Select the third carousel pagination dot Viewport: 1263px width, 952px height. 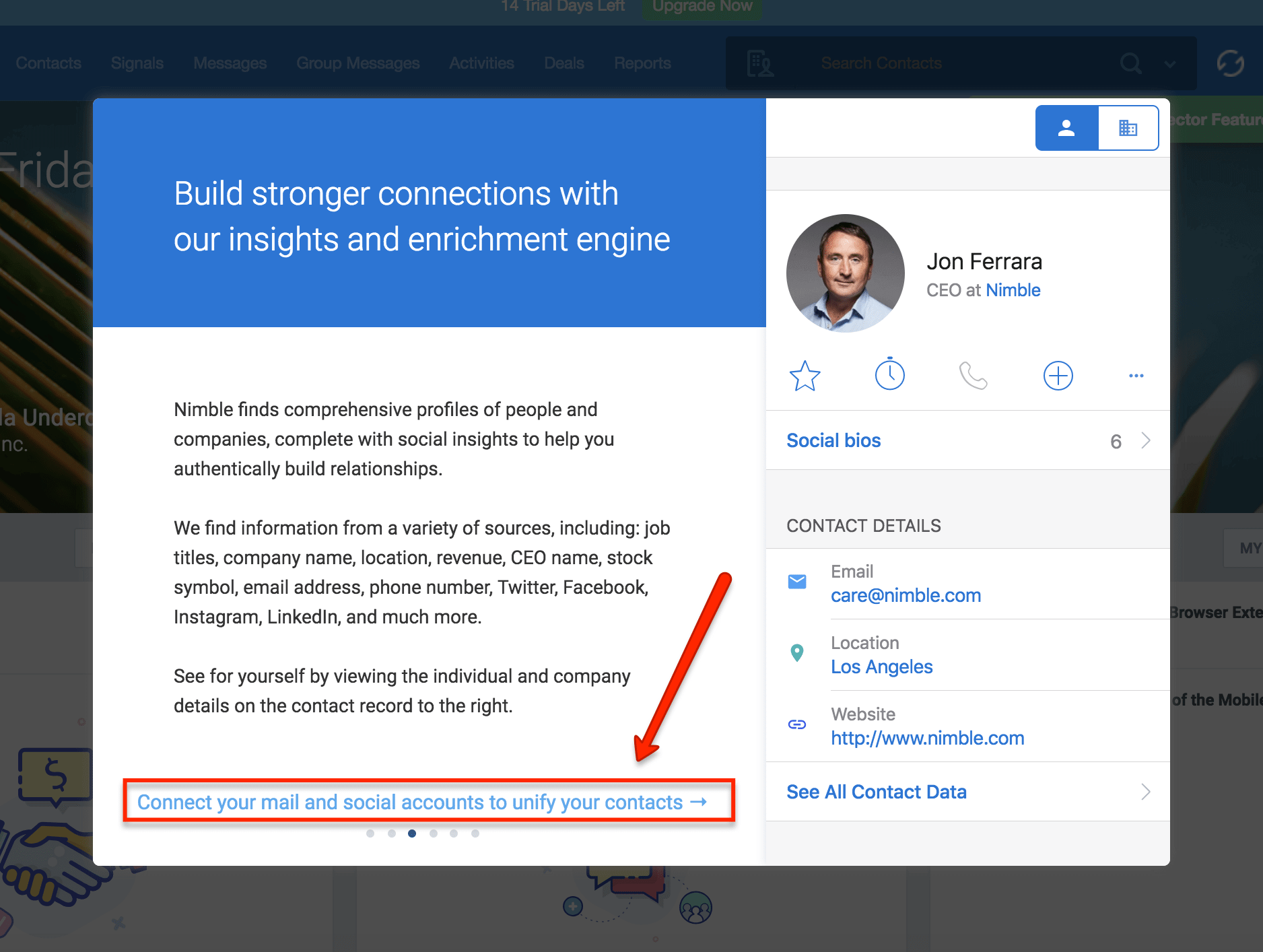(x=412, y=834)
